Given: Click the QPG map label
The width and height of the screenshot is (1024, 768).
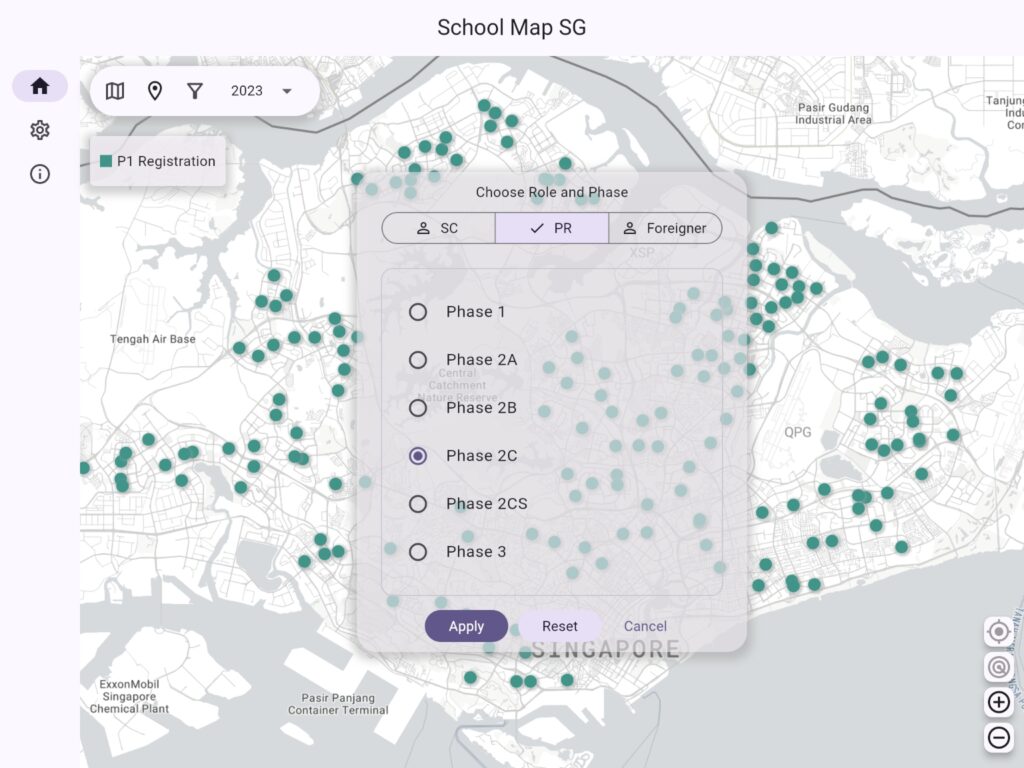Looking at the screenshot, I should (797, 432).
